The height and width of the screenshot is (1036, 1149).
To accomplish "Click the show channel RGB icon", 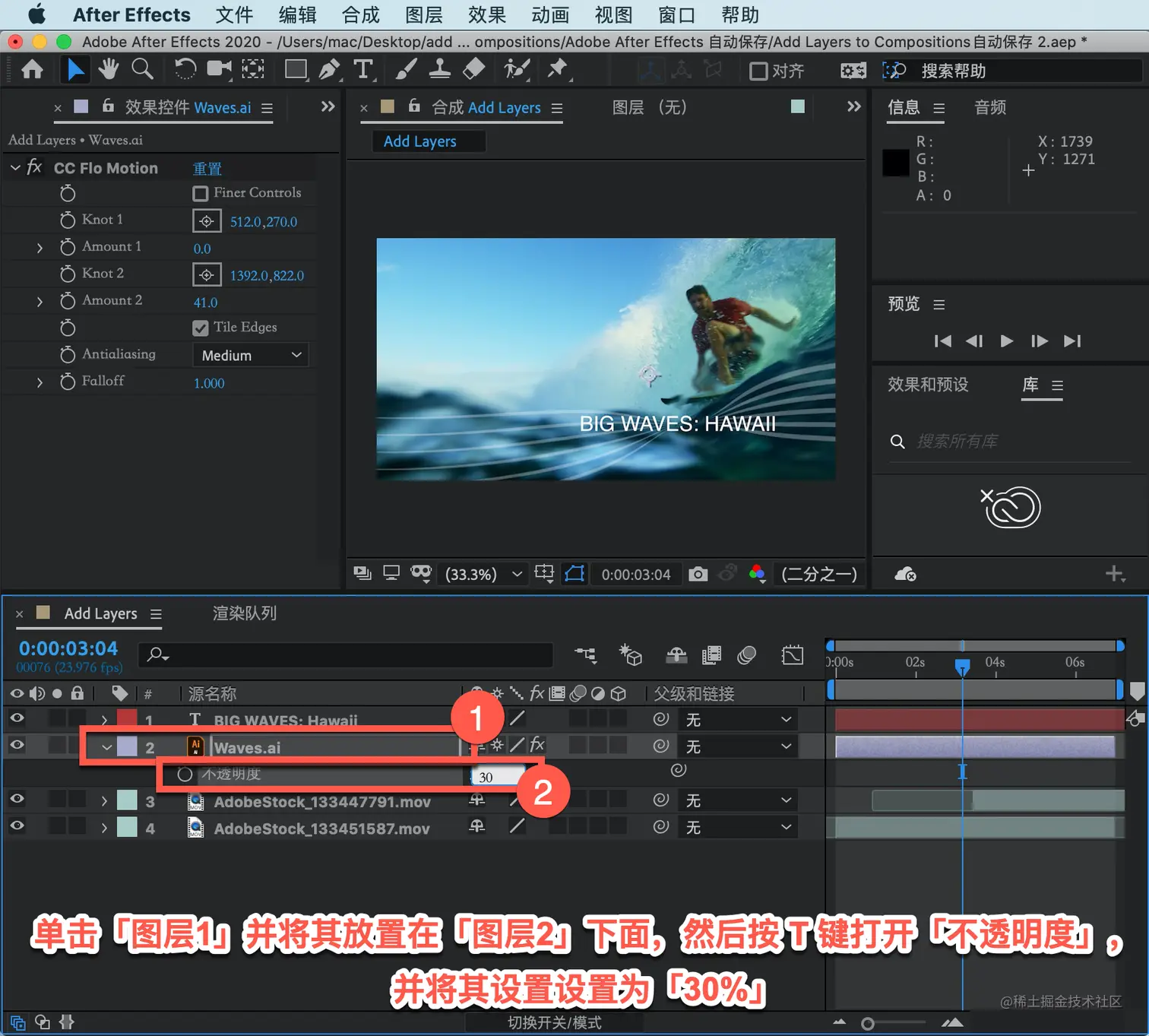I will (757, 574).
